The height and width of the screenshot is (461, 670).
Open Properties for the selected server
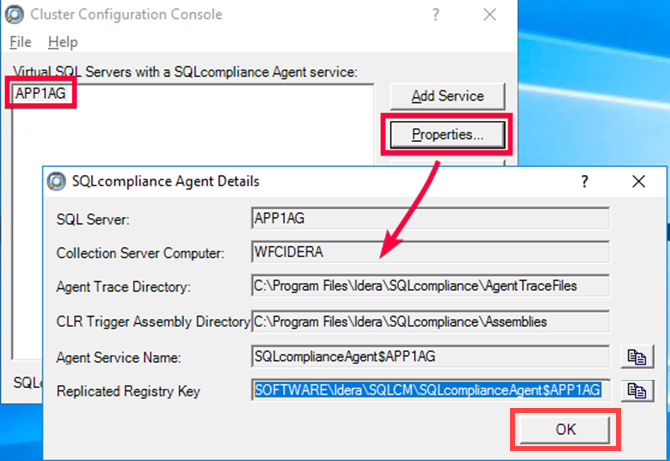pos(447,134)
